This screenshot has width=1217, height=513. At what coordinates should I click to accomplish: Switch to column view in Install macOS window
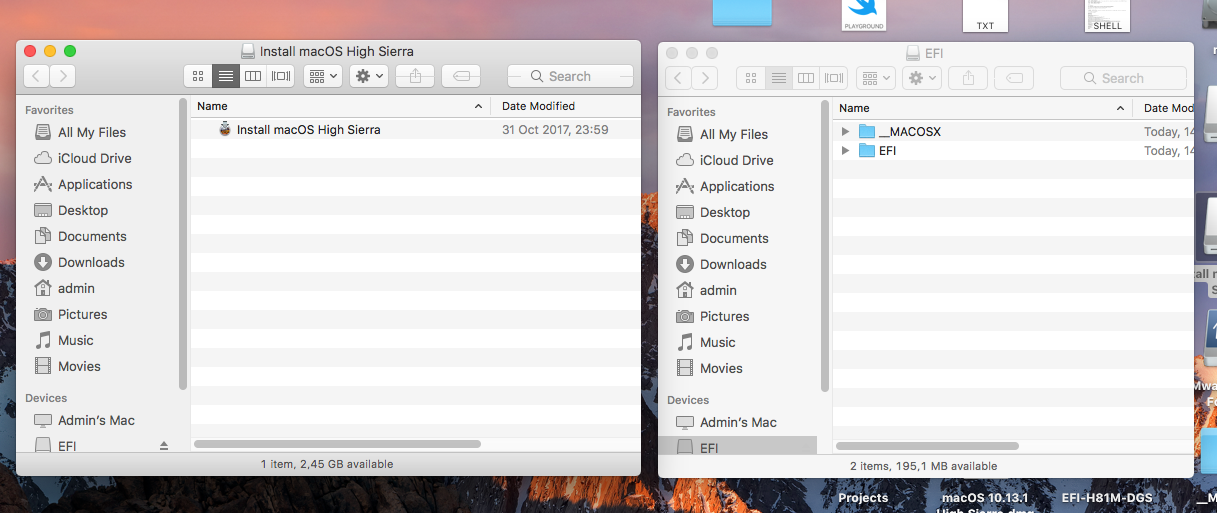click(253, 76)
